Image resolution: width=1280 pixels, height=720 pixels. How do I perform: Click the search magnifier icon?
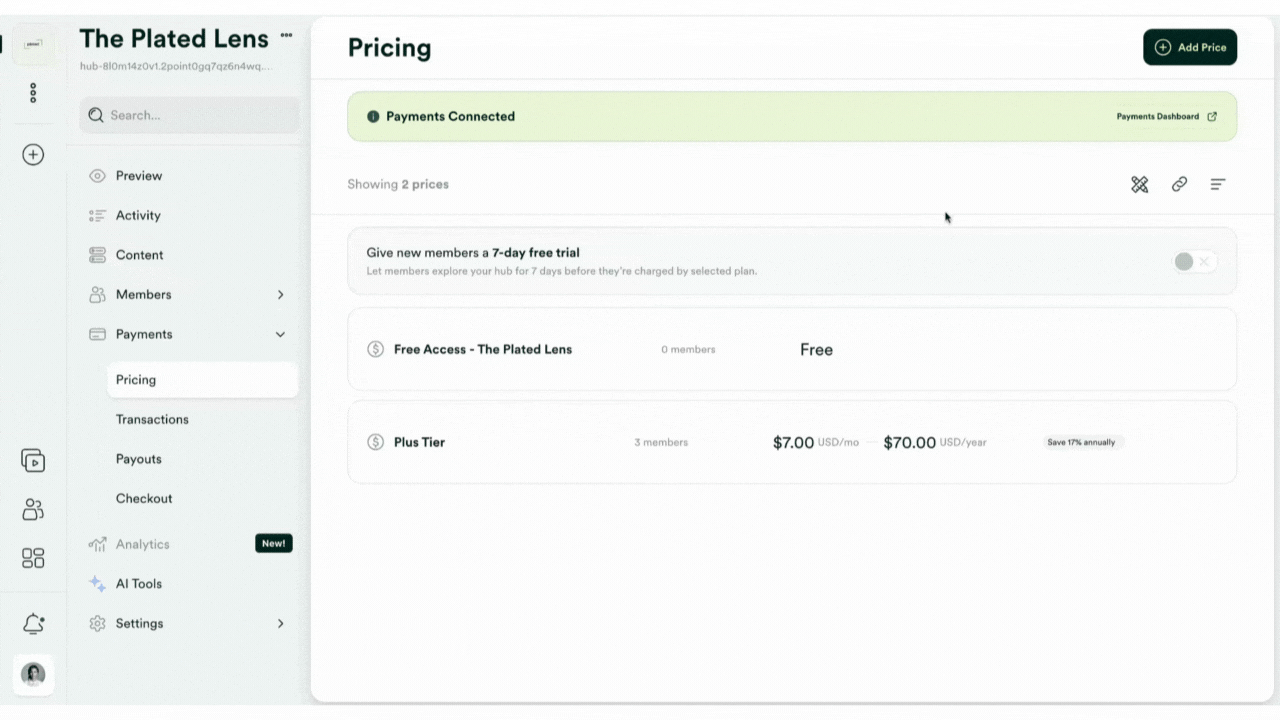coord(96,115)
